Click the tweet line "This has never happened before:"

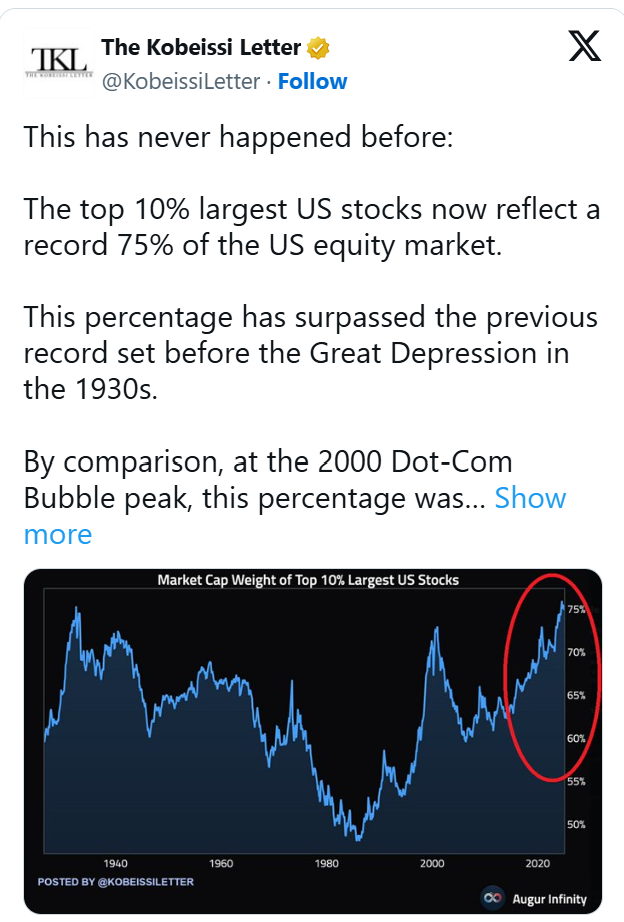pos(238,137)
